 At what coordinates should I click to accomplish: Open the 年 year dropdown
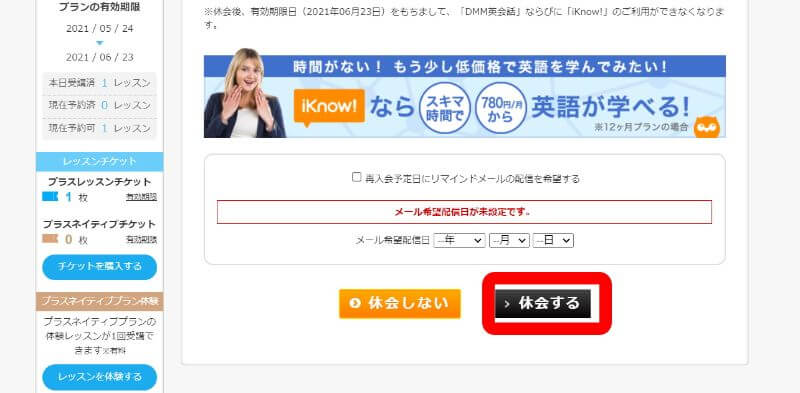(x=459, y=240)
